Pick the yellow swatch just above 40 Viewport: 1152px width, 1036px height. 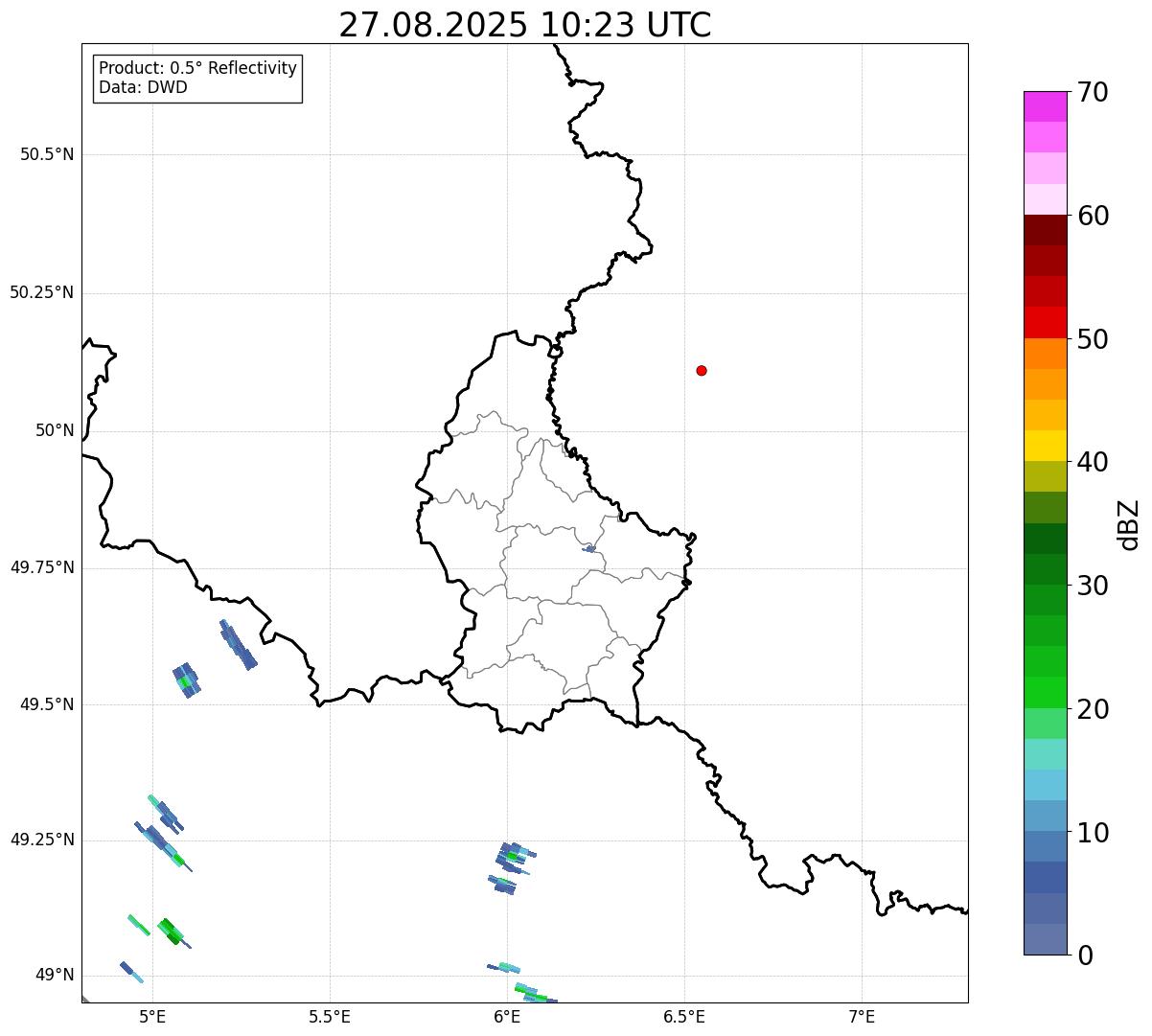coord(1046,446)
